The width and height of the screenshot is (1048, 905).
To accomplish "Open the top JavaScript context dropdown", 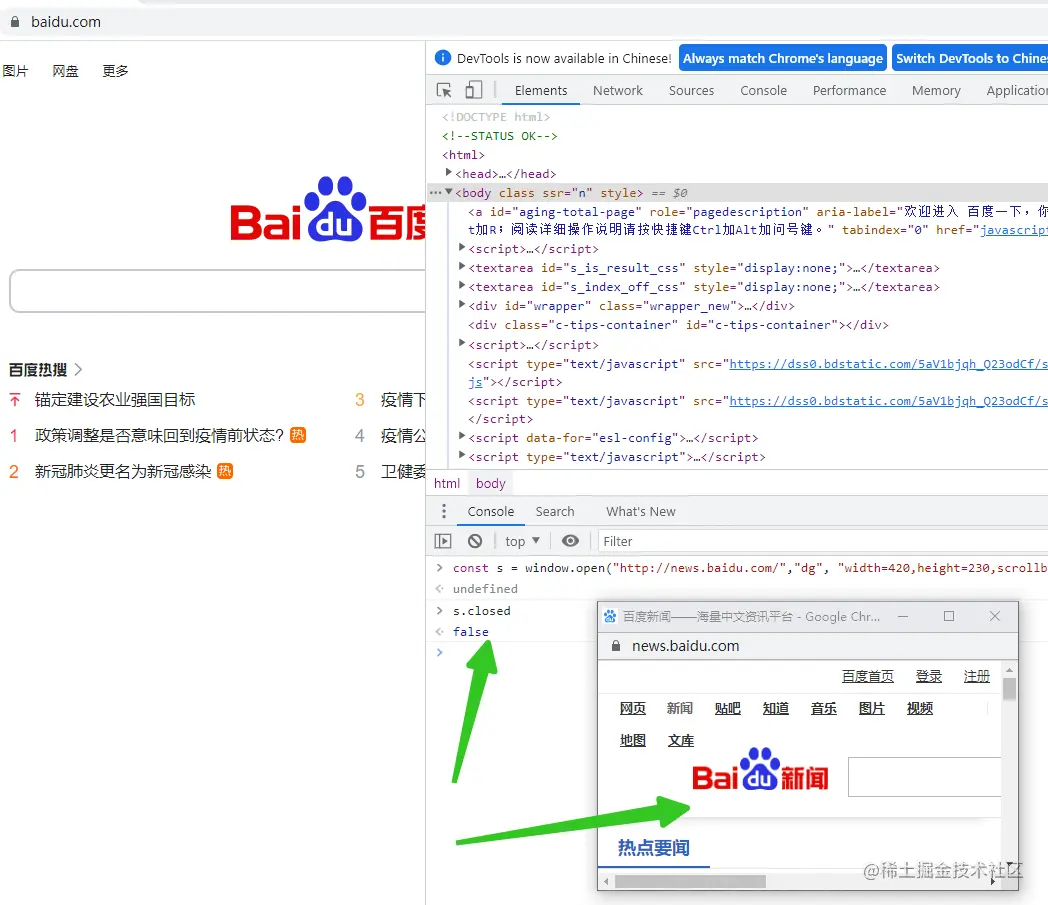I will pos(522,541).
